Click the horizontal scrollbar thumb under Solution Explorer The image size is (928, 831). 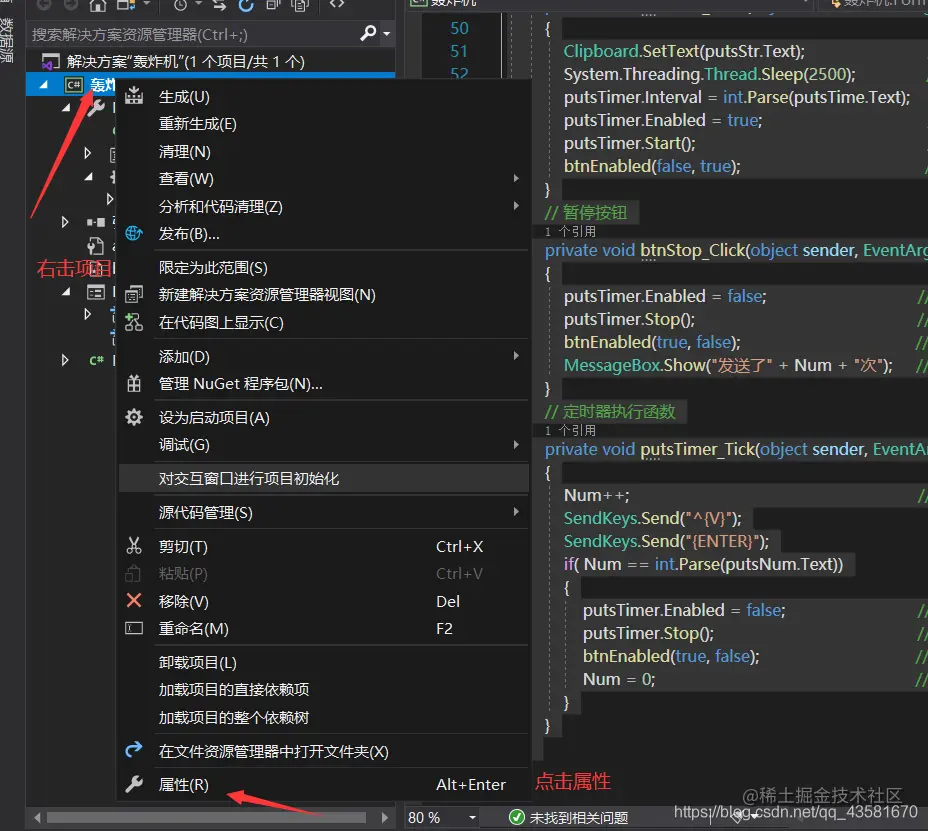coord(206,817)
